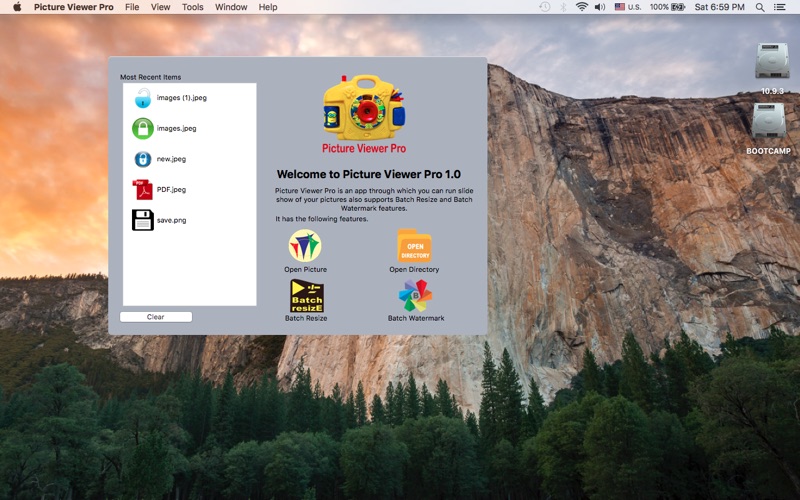Open the Apple menu
The width and height of the screenshot is (800, 500).
17,7
